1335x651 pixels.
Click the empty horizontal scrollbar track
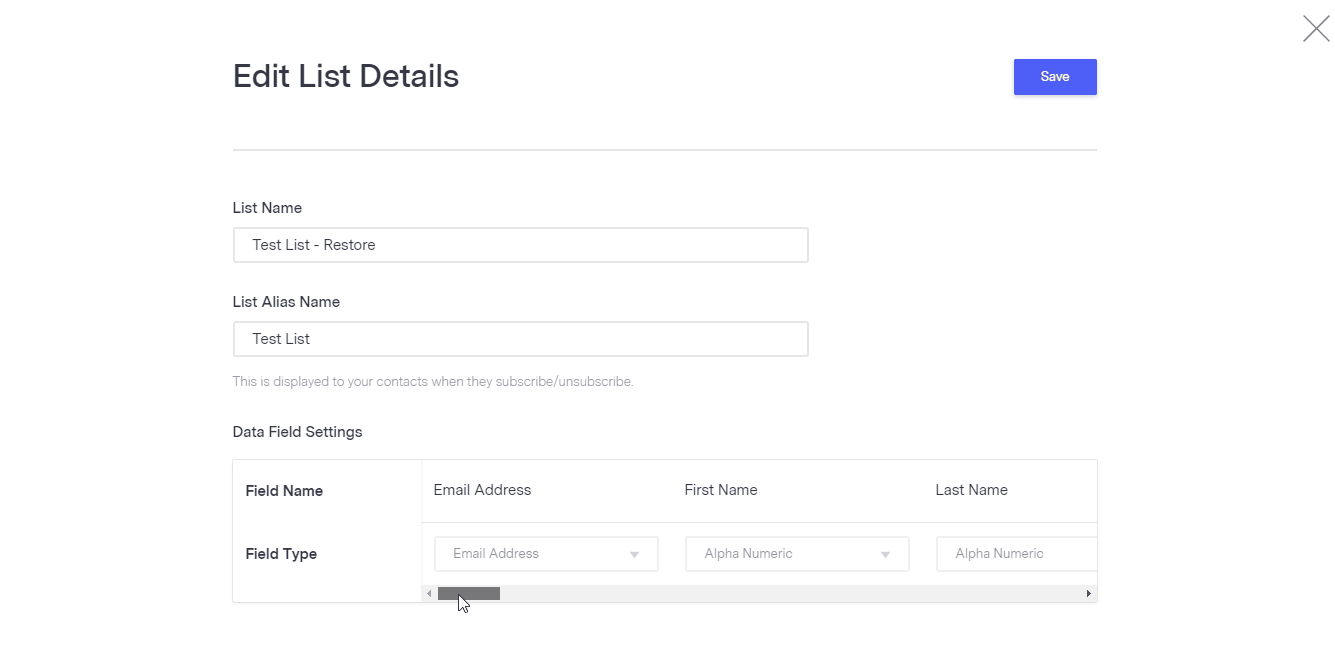click(x=790, y=594)
